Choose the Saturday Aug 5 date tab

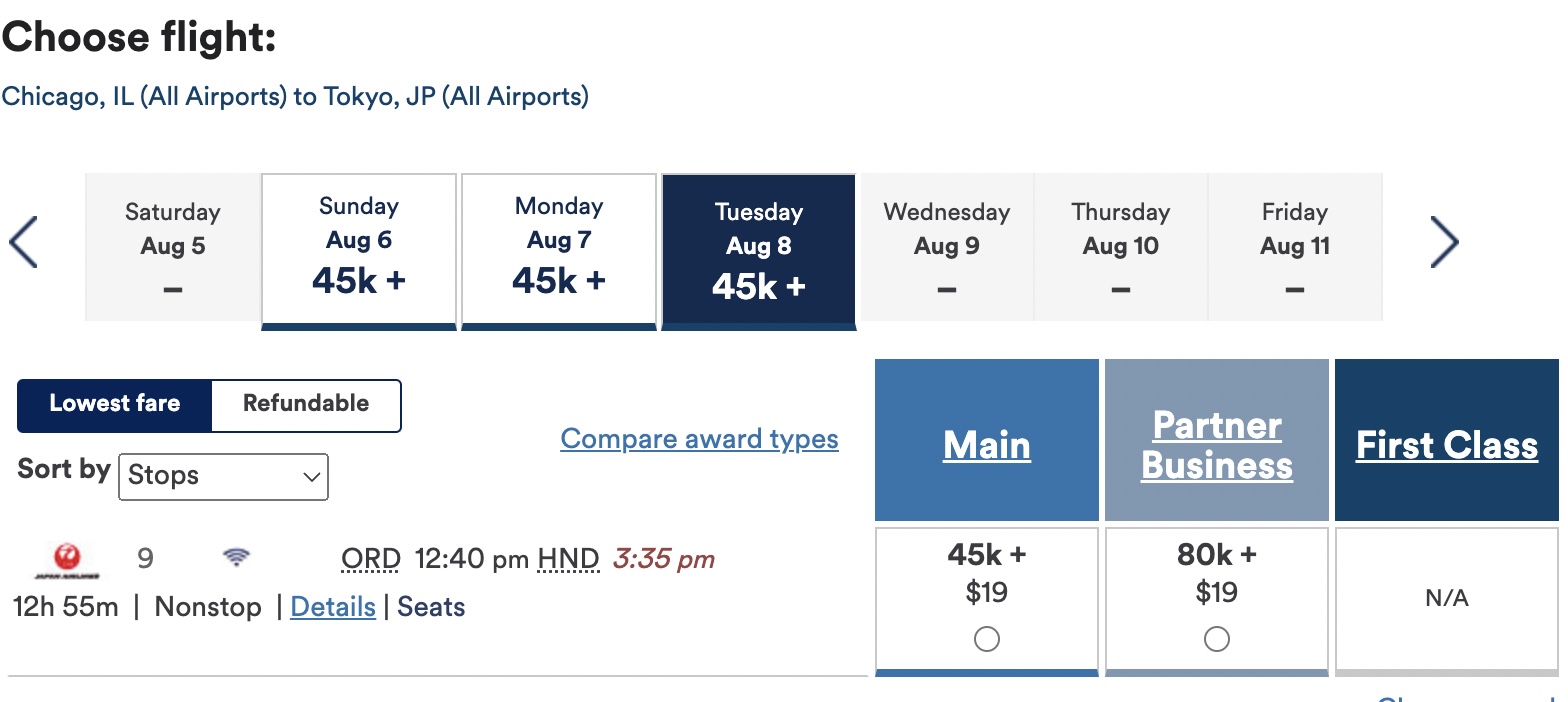click(173, 248)
